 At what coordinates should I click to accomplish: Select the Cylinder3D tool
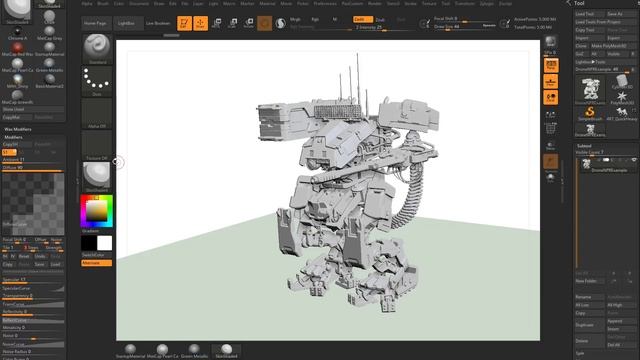622,82
